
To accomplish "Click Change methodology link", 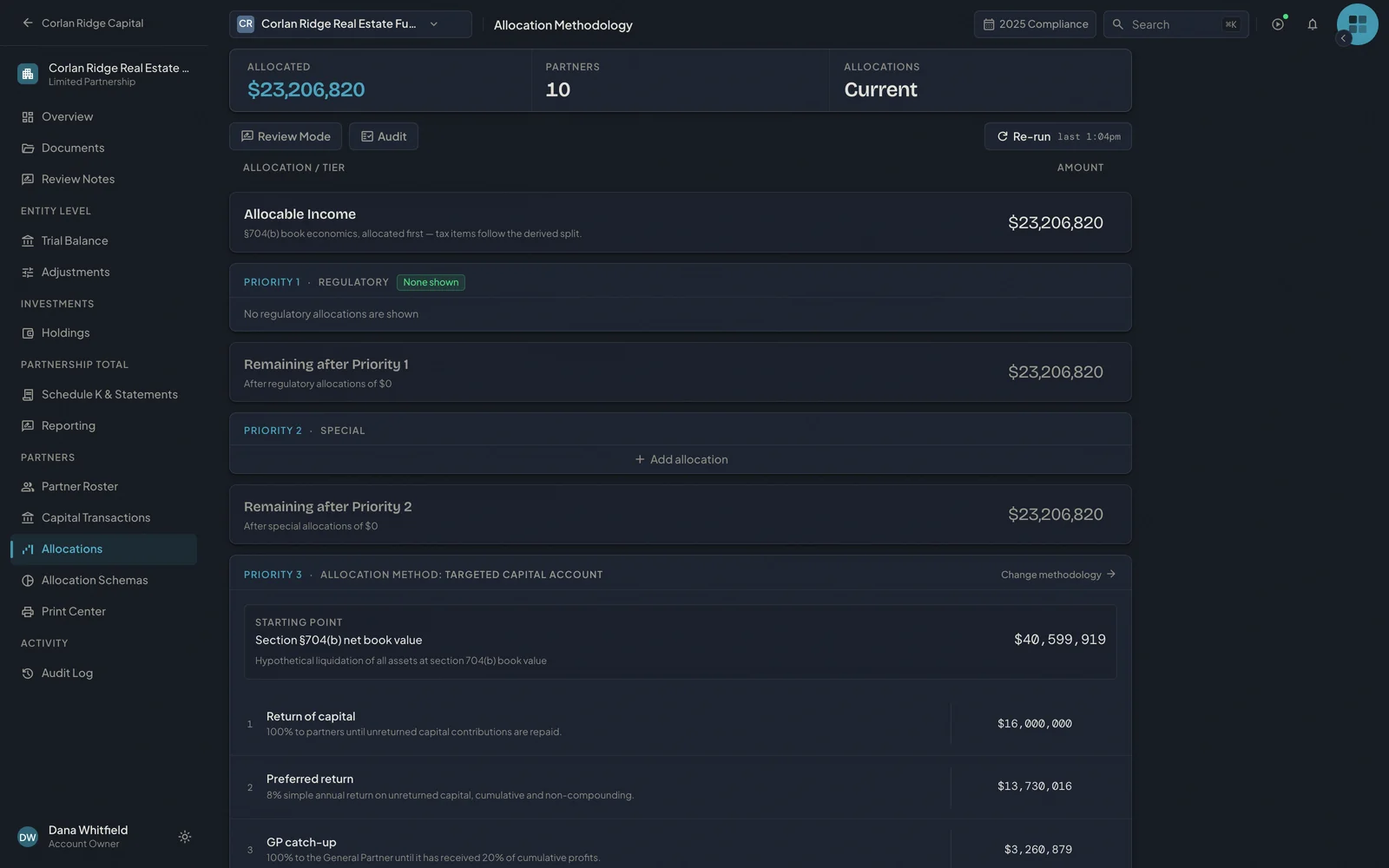I will 1057,575.
